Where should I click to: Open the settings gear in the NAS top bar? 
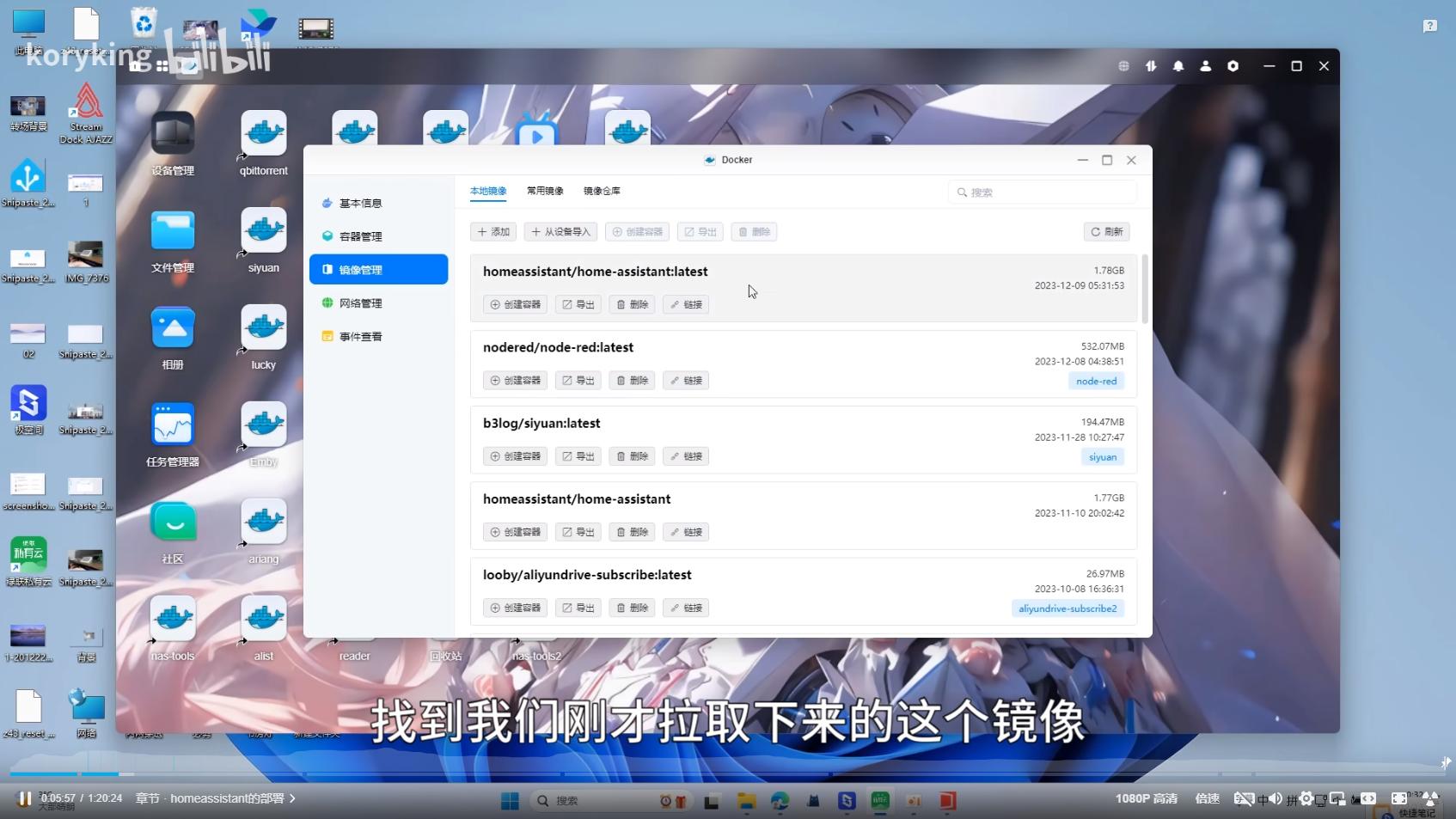point(1233,66)
